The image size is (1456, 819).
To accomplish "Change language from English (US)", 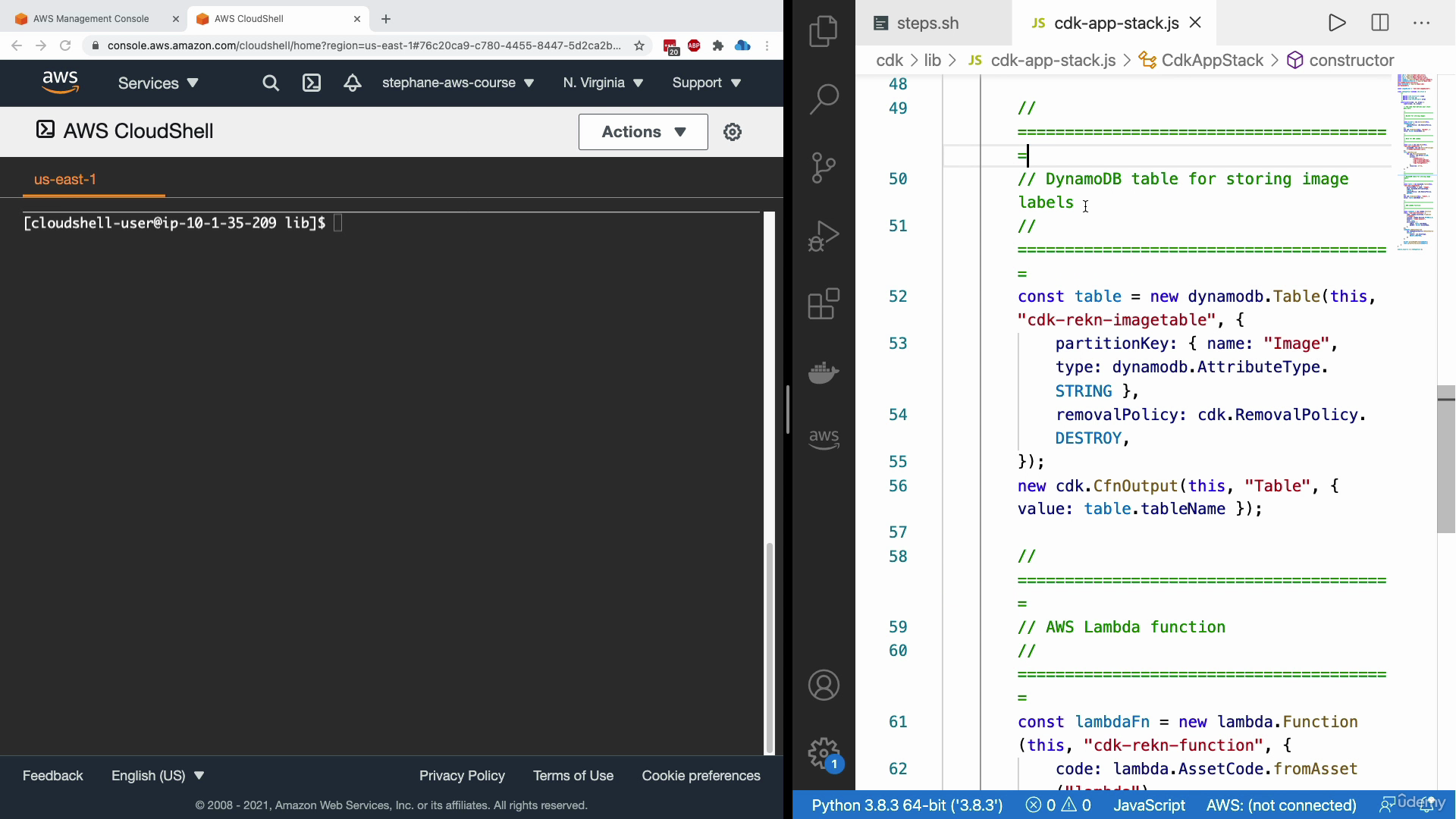I will click(158, 776).
